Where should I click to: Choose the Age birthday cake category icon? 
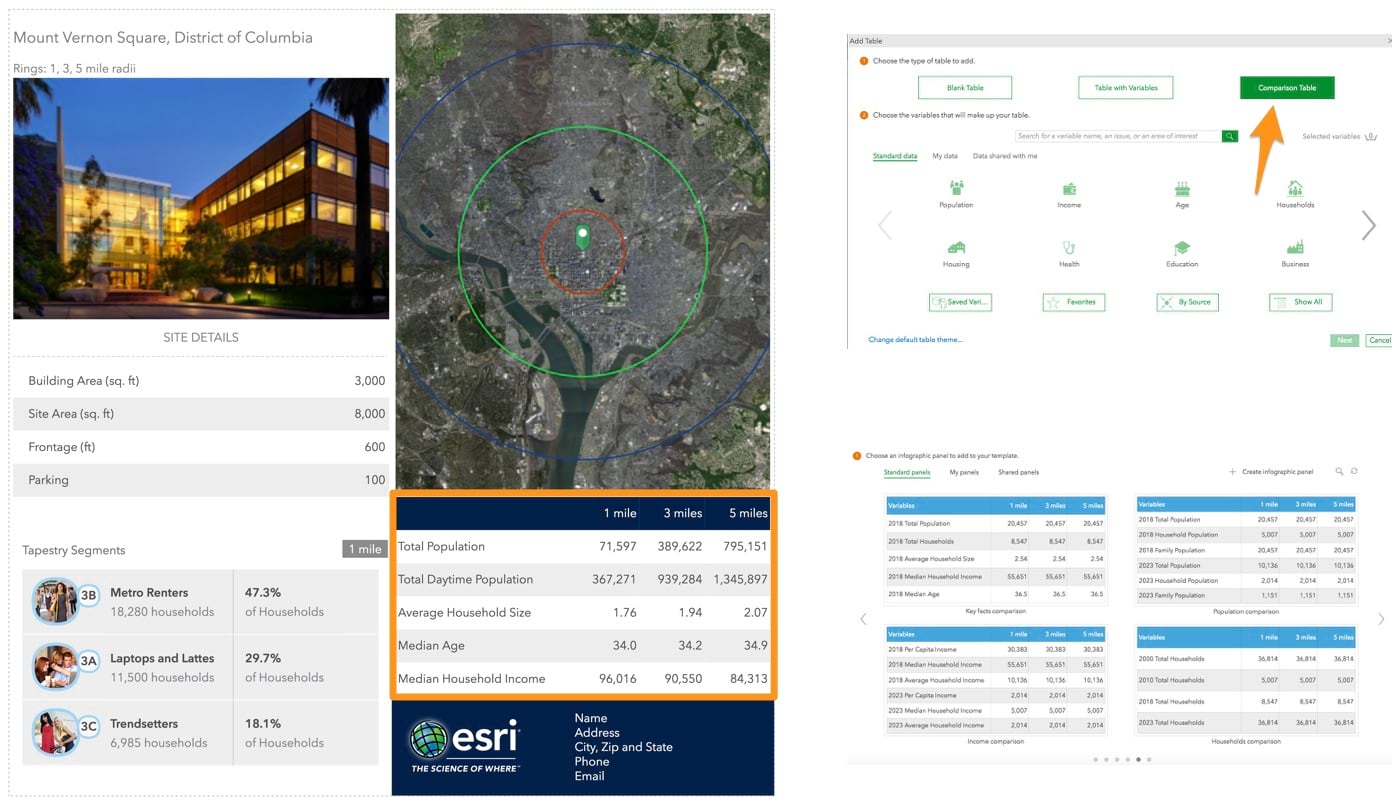point(1182,188)
